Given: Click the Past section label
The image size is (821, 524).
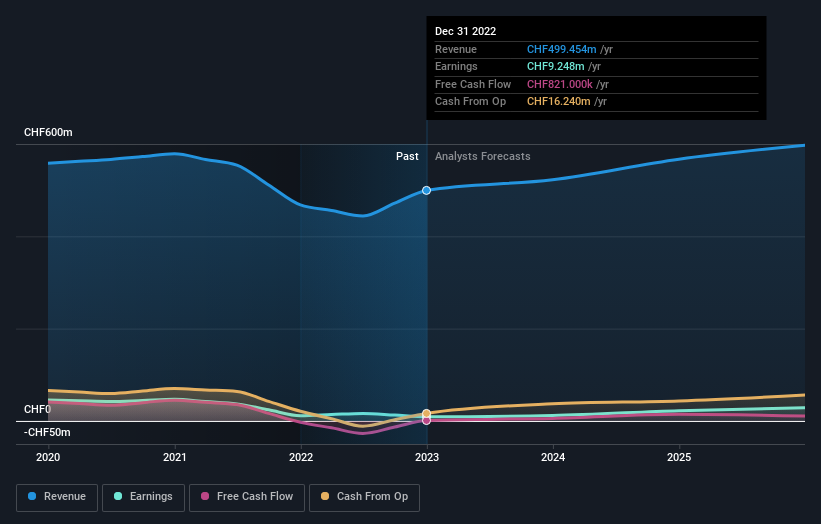Looking at the screenshot, I should tap(407, 157).
